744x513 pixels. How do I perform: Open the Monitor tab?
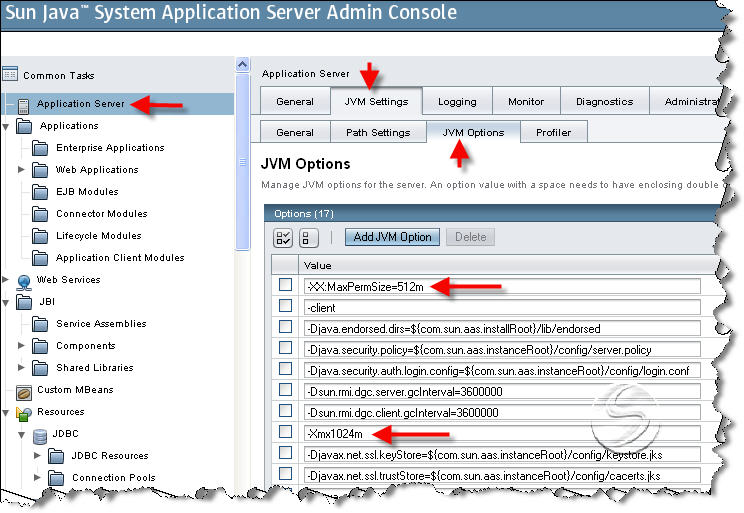526,101
